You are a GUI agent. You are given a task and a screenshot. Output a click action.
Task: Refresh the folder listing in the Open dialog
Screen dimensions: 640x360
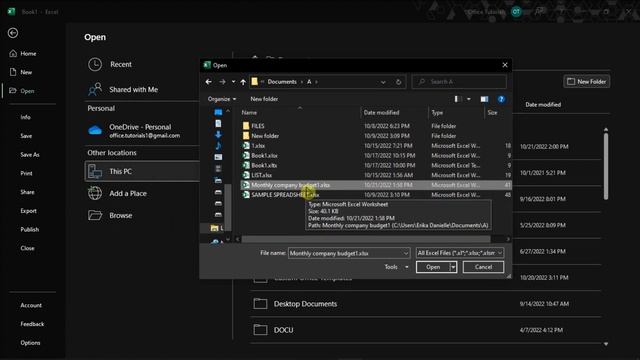coord(398,82)
